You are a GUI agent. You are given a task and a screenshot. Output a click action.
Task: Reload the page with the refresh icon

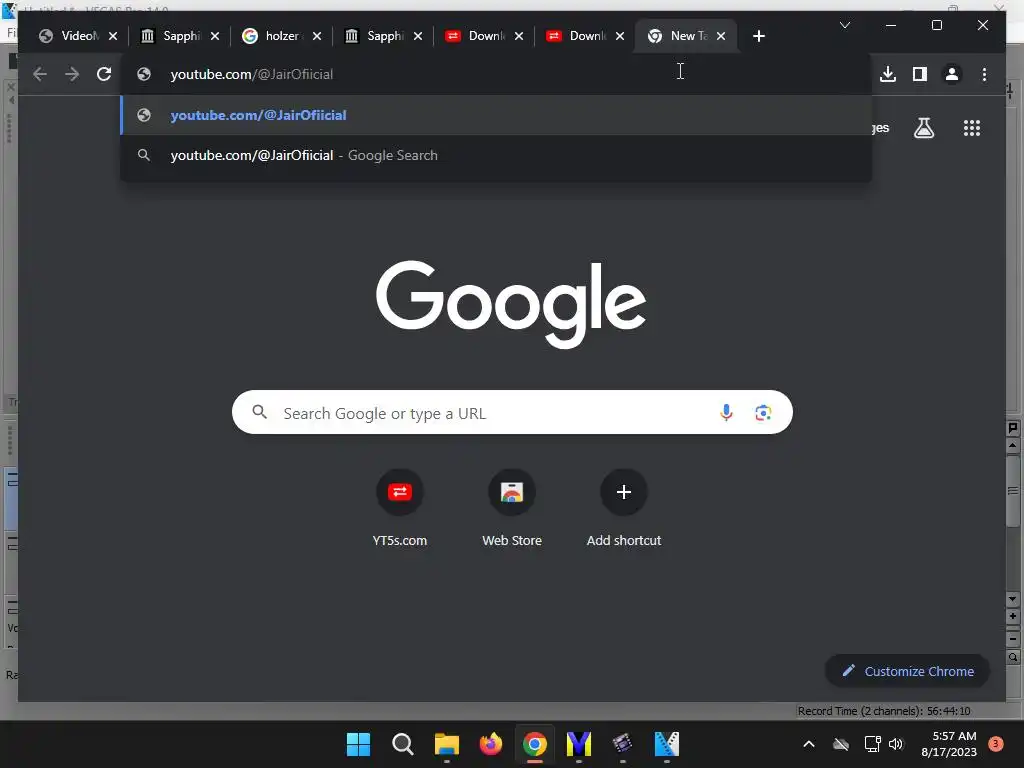click(104, 74)
